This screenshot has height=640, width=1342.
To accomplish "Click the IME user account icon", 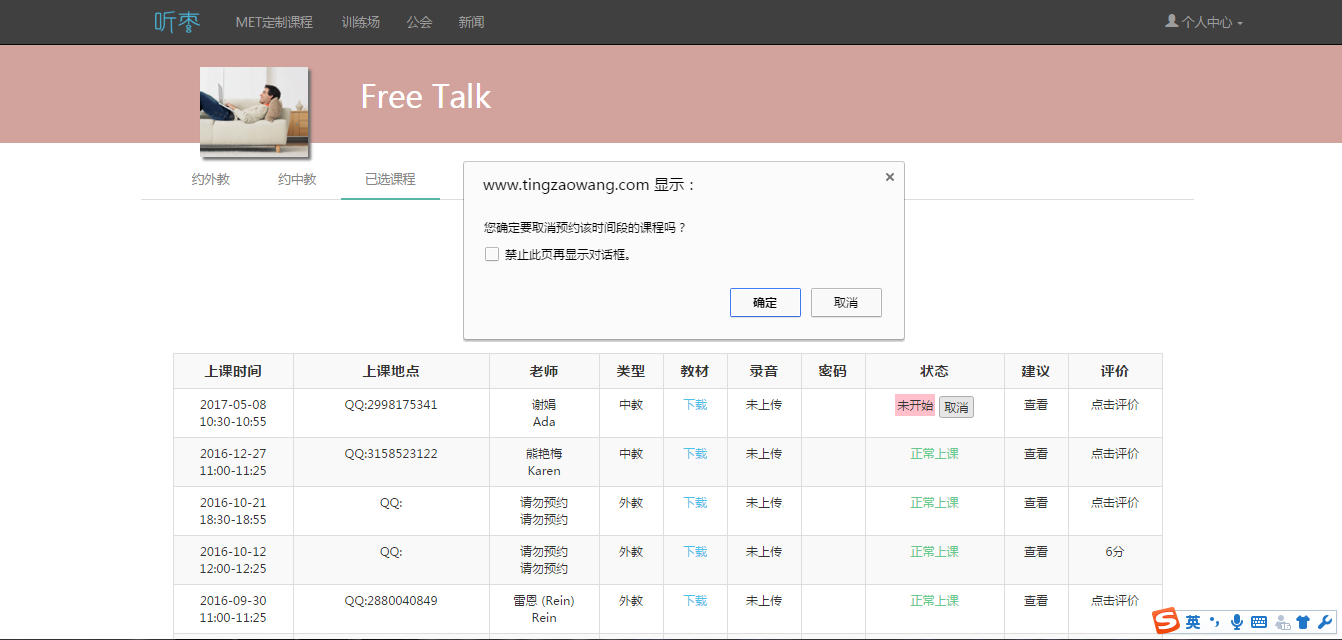I will coord(1282,622).
